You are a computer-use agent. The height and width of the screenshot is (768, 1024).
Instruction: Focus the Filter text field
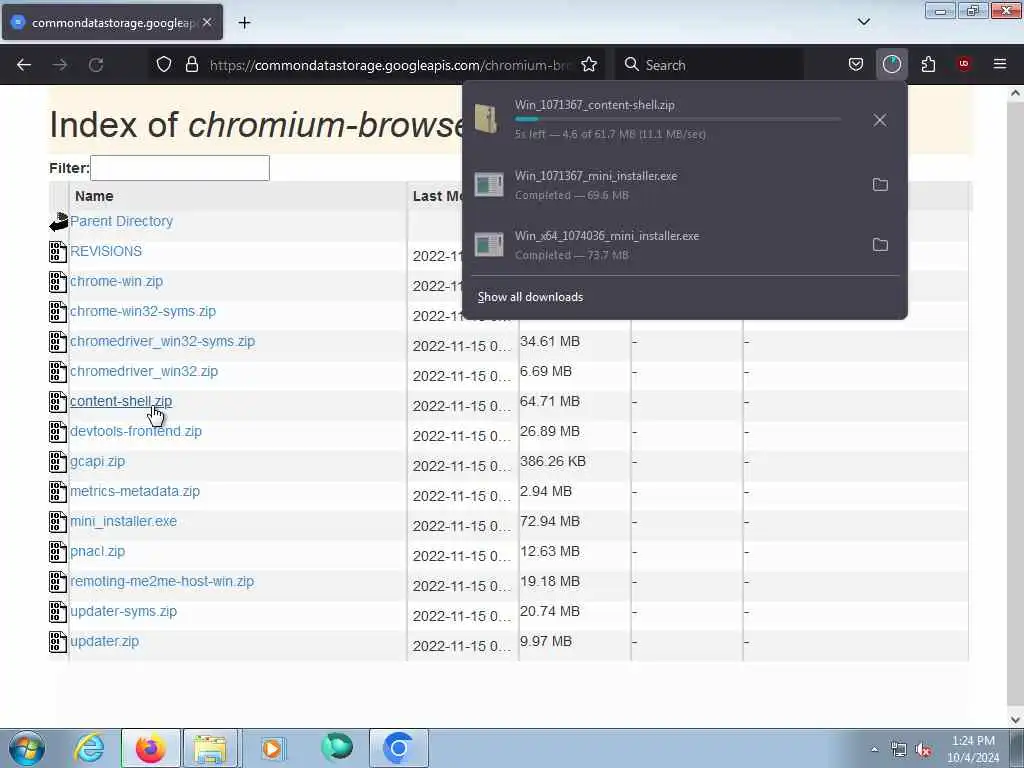click(180, 168)
